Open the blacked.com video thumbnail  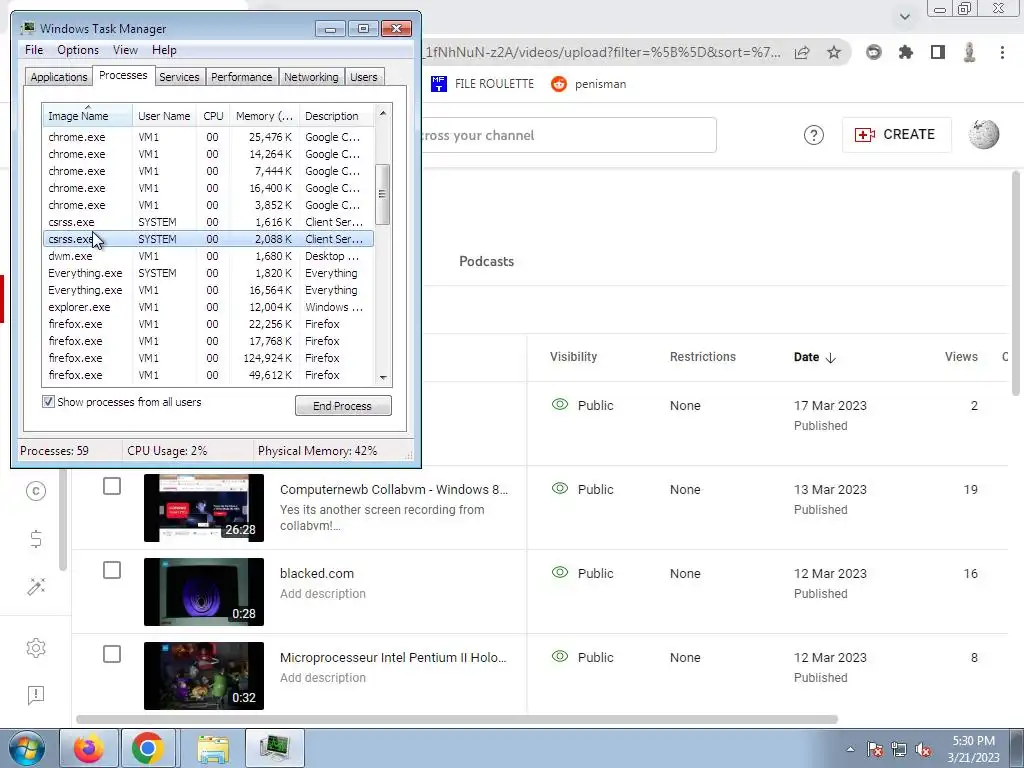click(x=204, y=592)
